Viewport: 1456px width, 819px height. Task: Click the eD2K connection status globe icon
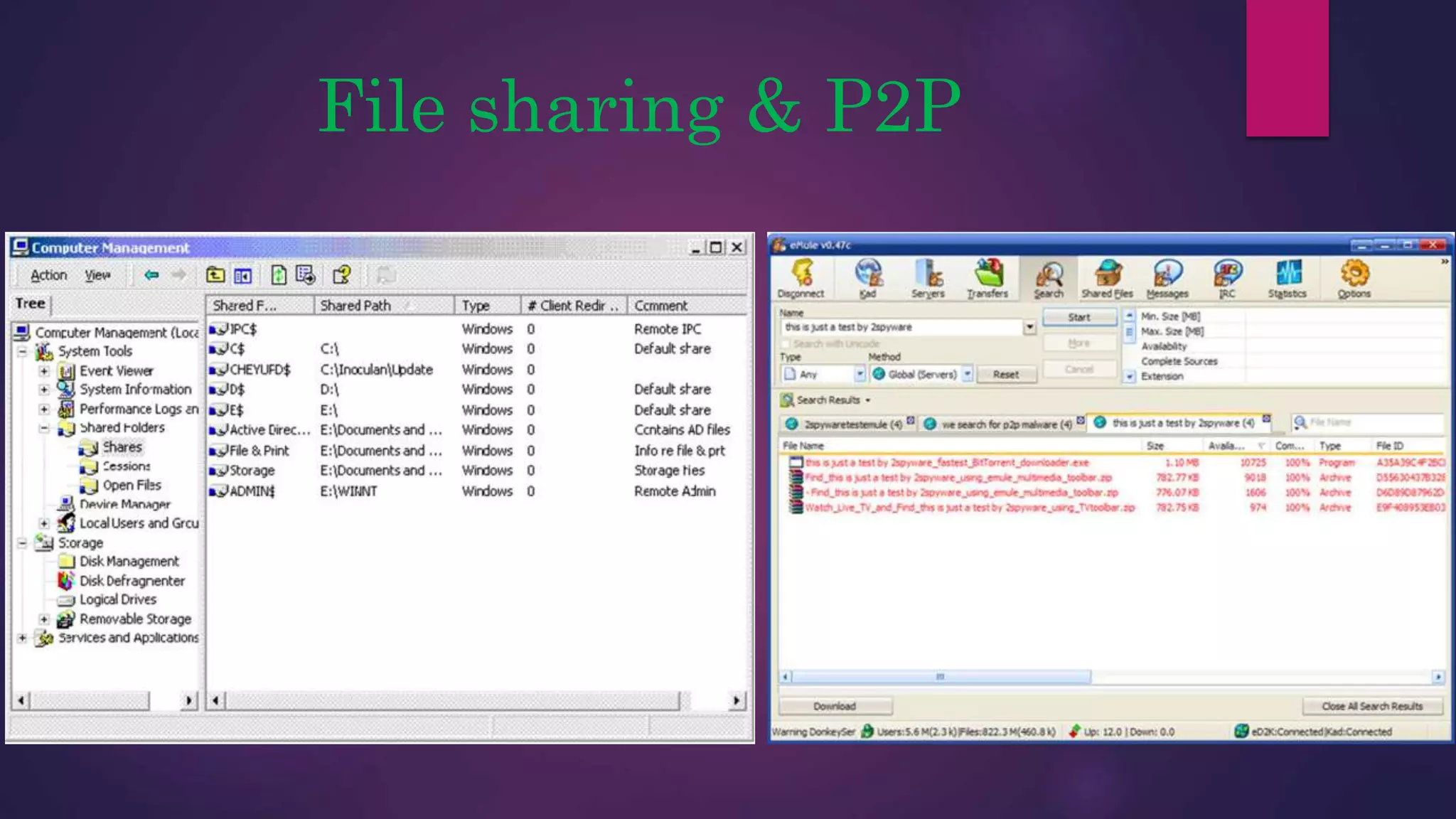point(1241,731)
